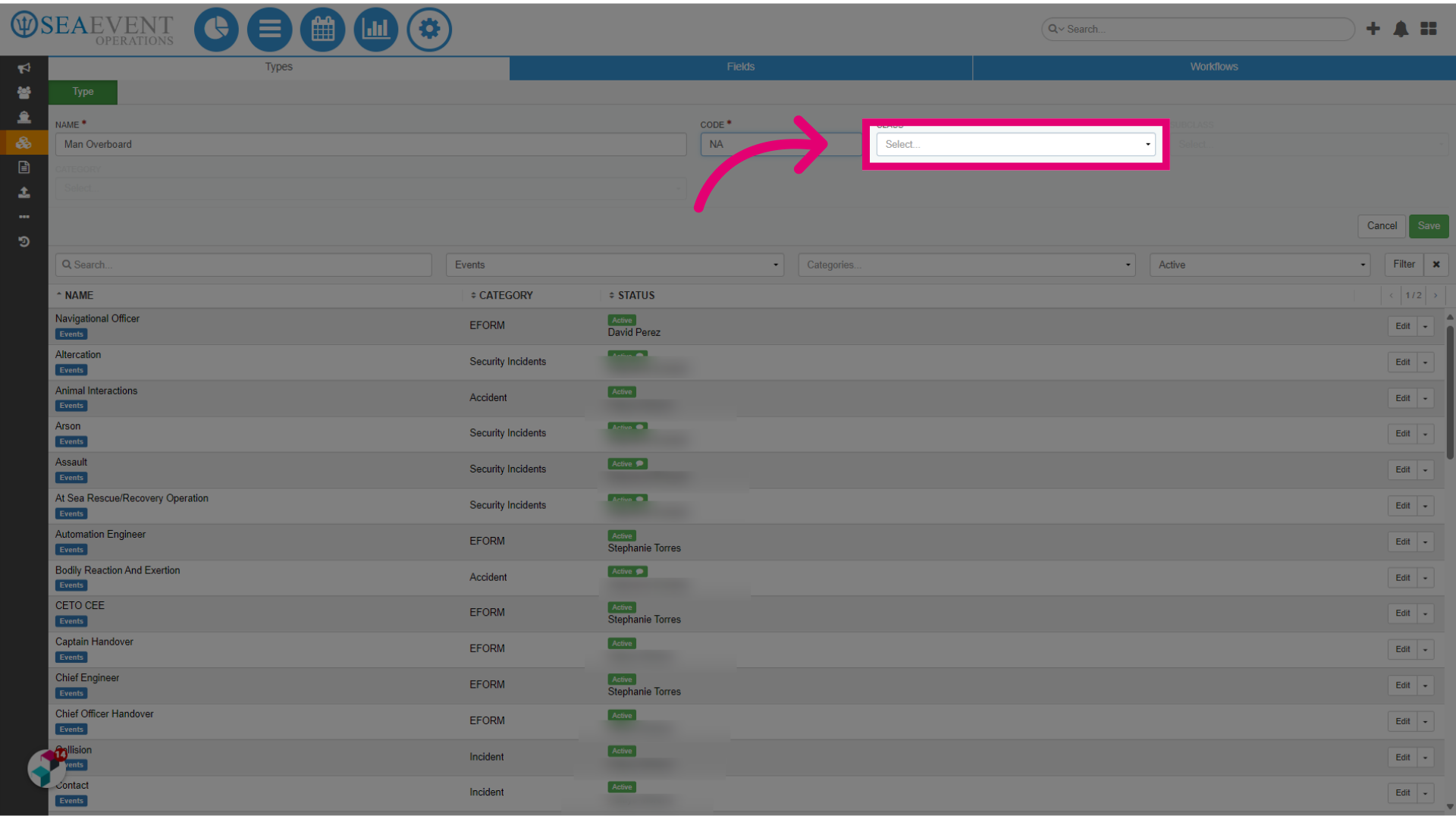The image size is (1456, 819).
Task: Click the highlighted cubes sidebar icon
Action: point(24,142)
